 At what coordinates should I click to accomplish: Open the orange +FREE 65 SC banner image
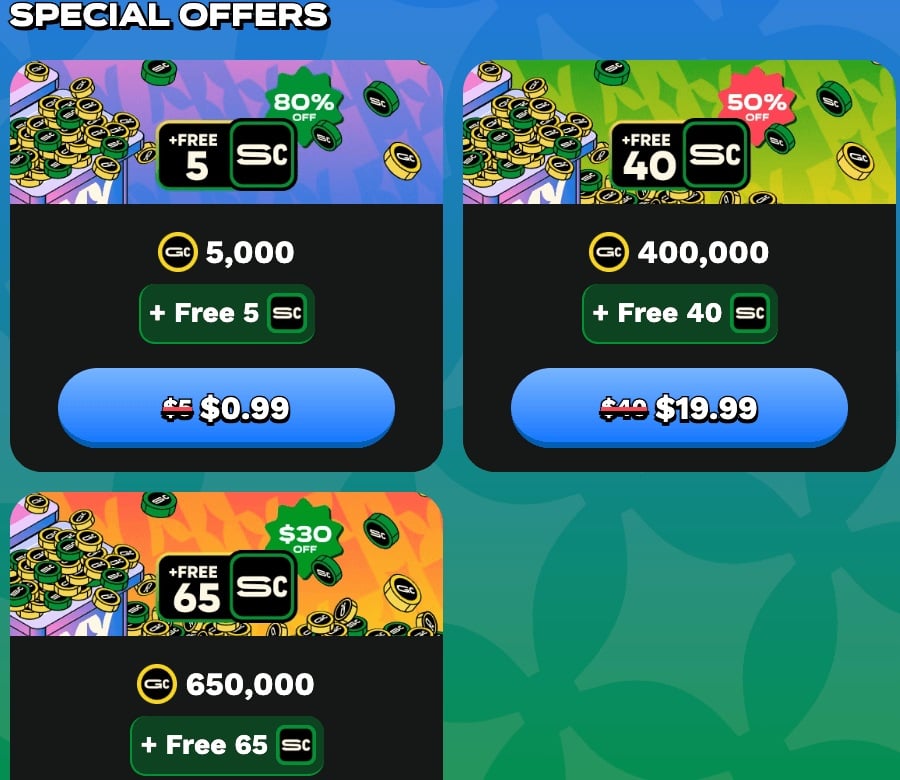[226, 564]
